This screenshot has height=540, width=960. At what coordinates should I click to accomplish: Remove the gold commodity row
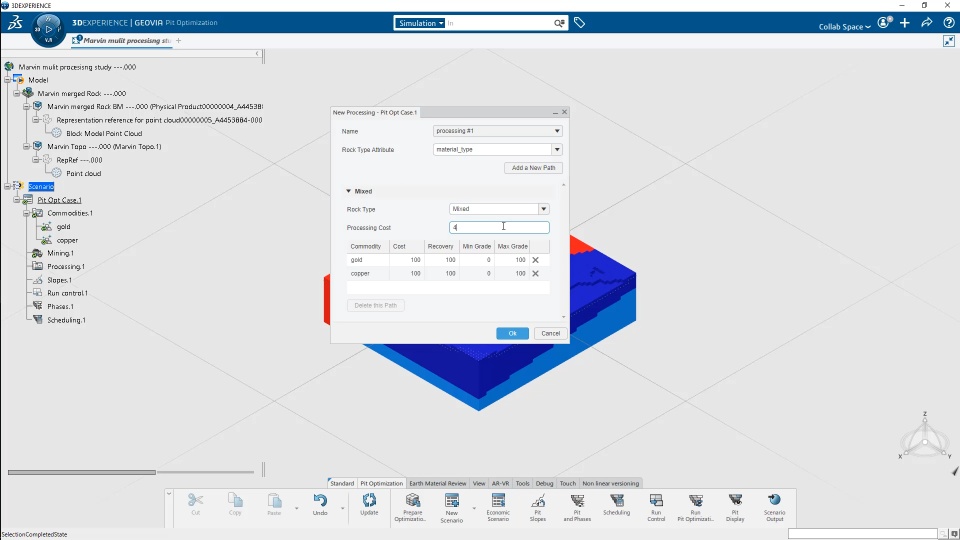point(535,260)
